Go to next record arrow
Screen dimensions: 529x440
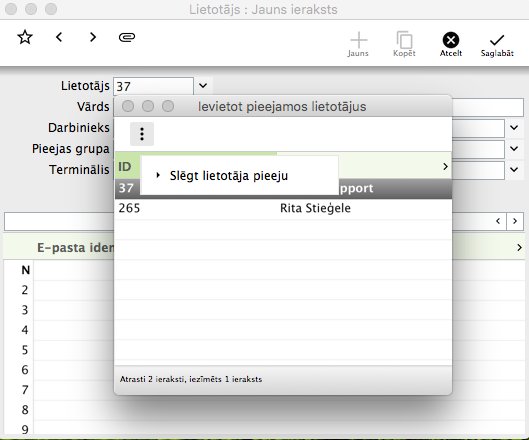[93, 37]
